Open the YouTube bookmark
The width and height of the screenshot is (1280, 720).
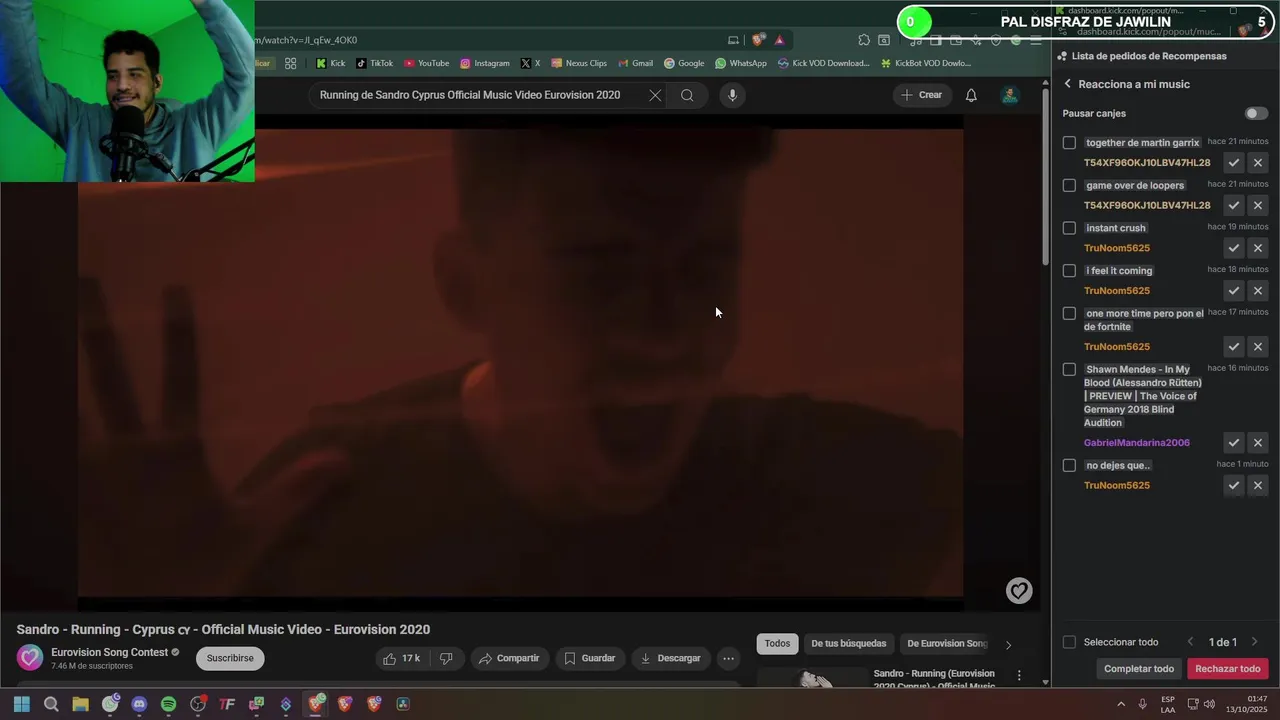point(426,63)
